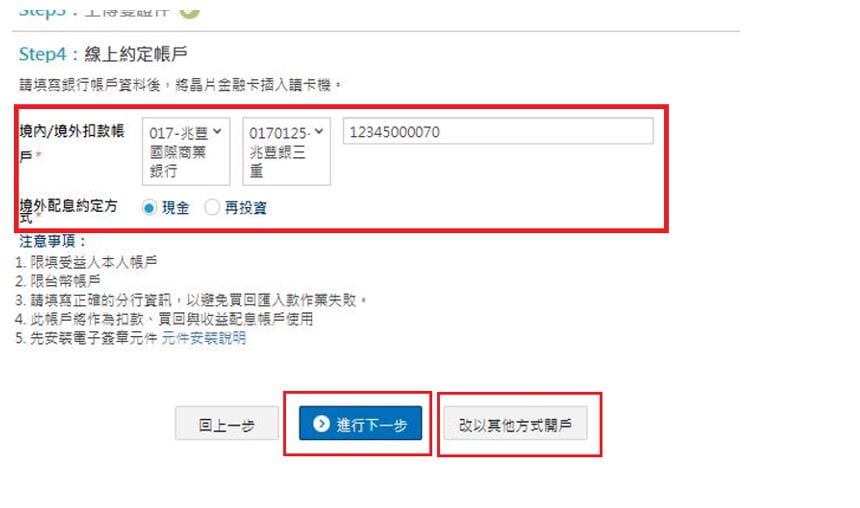Click the blue 進行下一步 button

point(360,423)
